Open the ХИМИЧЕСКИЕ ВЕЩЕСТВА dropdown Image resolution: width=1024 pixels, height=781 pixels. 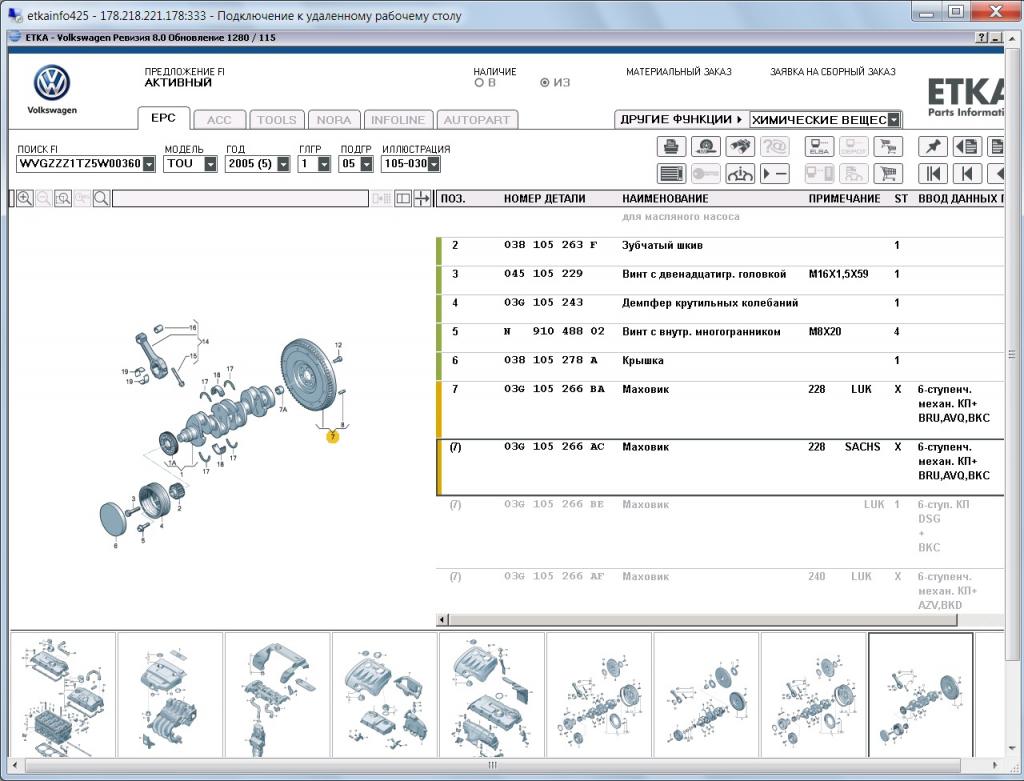pyautogui.click(x=894, y=120)
